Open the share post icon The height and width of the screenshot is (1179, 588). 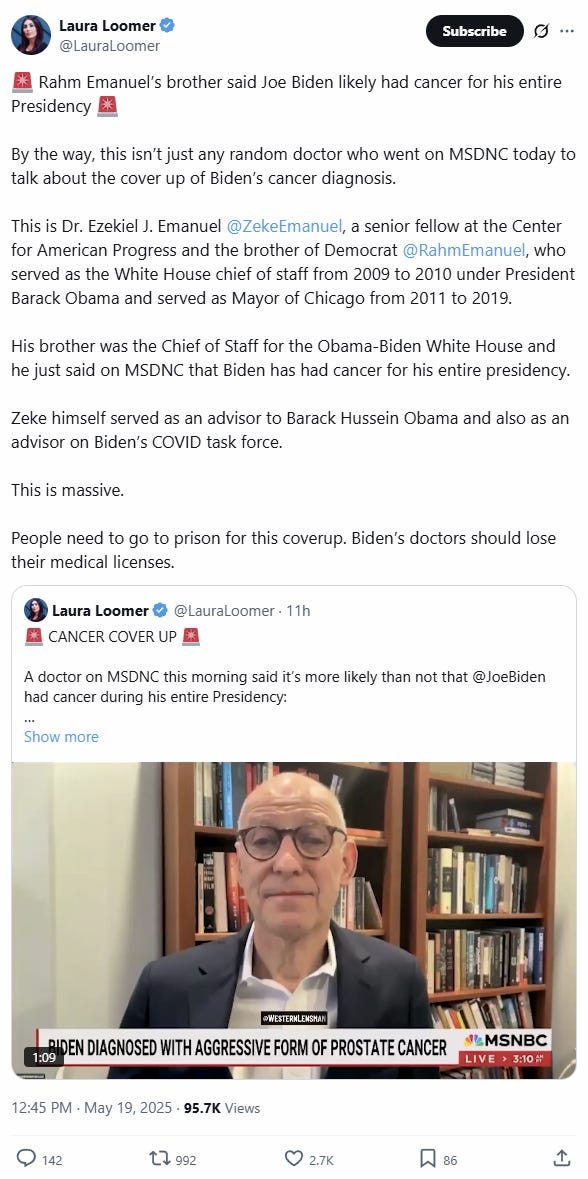click(561, 1158)
